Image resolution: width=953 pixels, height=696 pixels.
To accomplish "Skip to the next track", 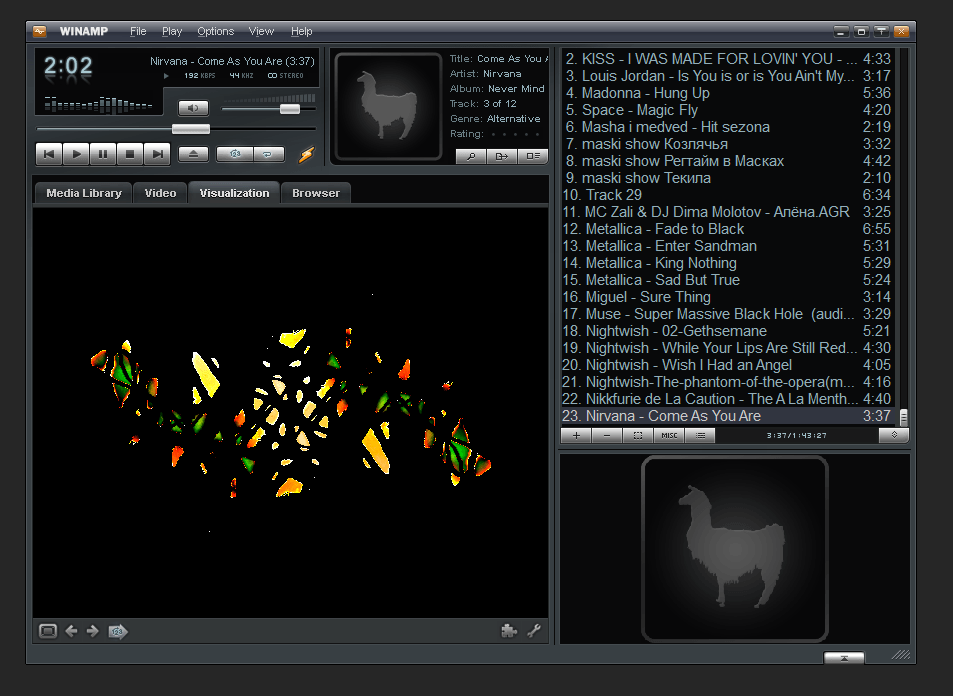I will click(x=157, y=154).
